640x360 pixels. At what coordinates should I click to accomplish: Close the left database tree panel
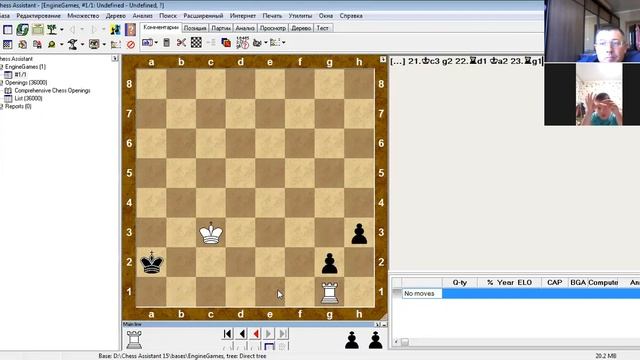point(115,58)
